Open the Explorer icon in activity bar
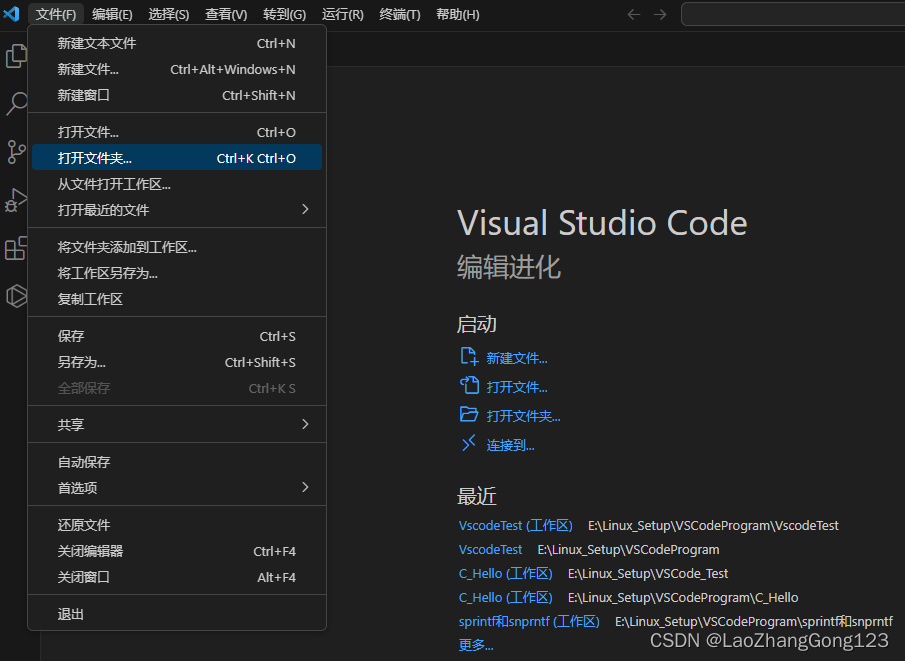Image resolution: width=905 pixels, height=661 pixels. coord(15,56)
